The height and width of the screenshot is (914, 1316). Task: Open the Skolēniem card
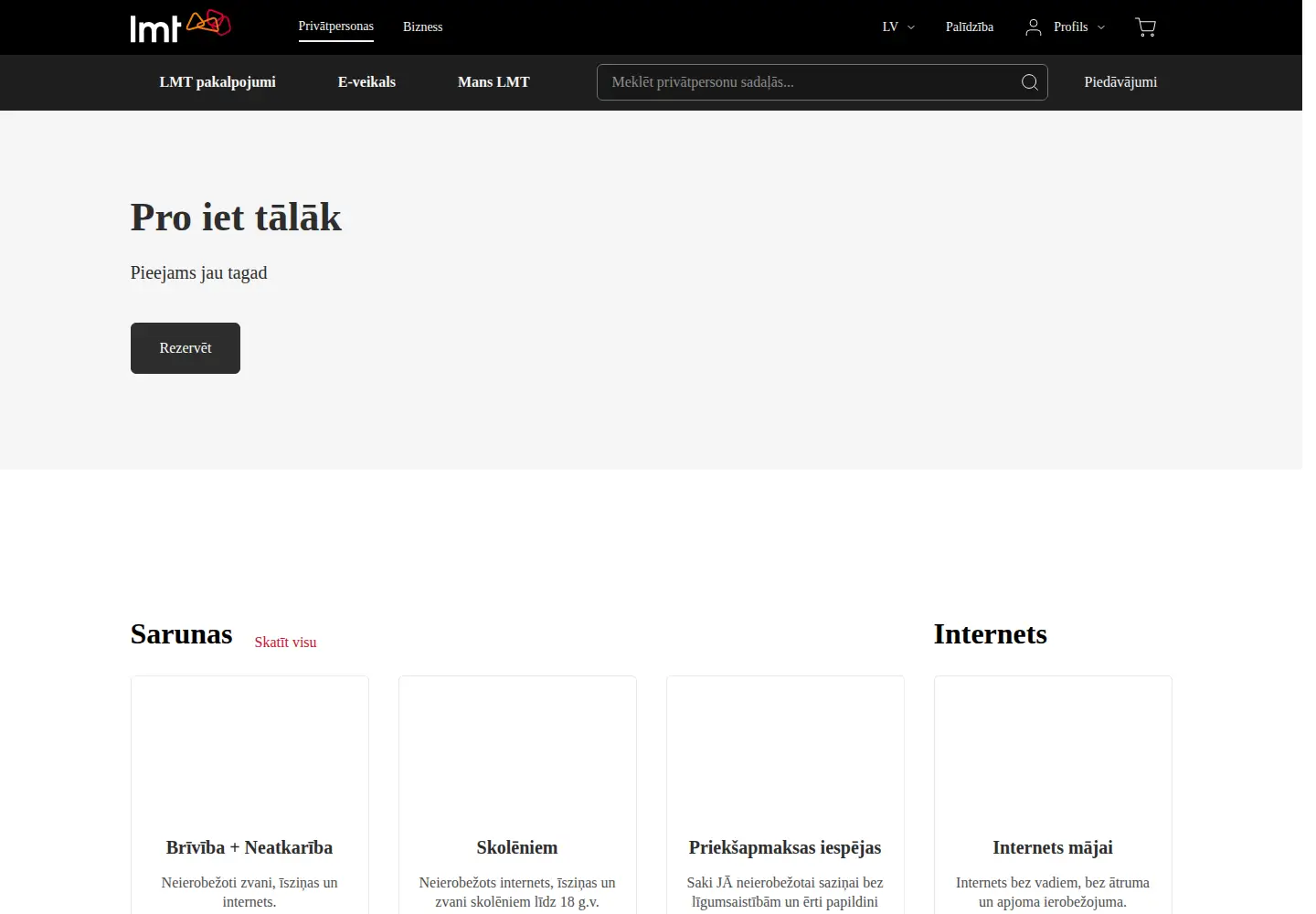pyautogui.click(x=517, y=795)
